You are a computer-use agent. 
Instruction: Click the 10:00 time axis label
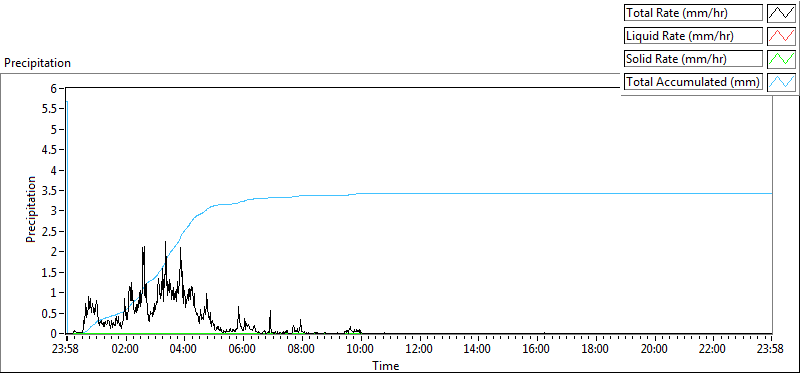pyautogui.click(x=361, y=350)
